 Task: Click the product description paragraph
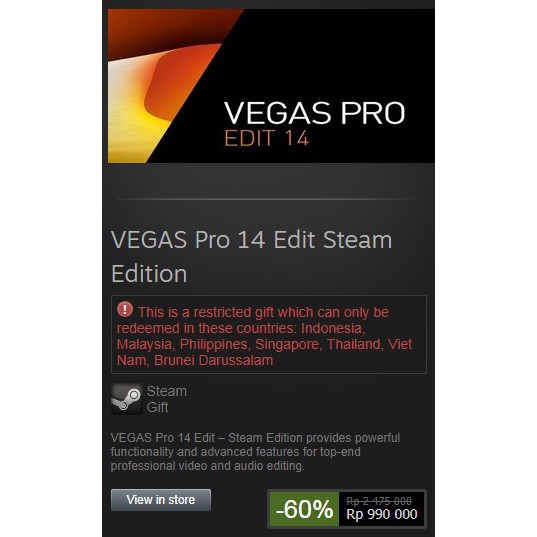(255, 452)
